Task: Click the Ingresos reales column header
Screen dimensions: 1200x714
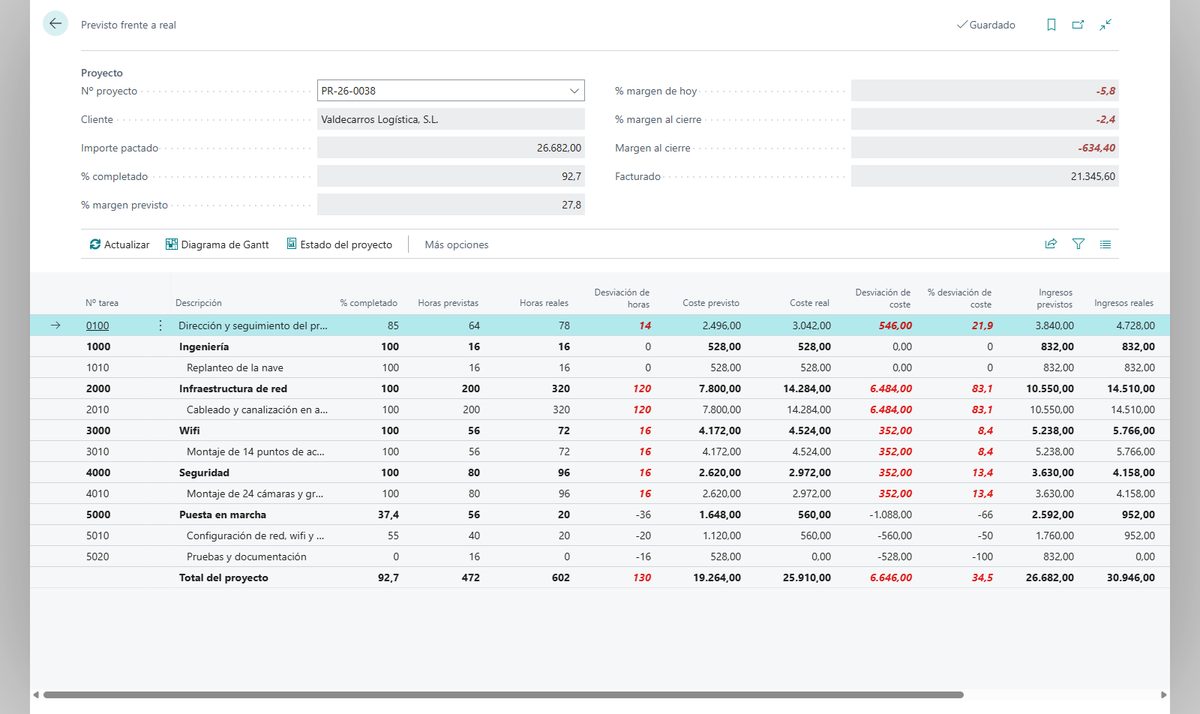Action: [1124, 303]
